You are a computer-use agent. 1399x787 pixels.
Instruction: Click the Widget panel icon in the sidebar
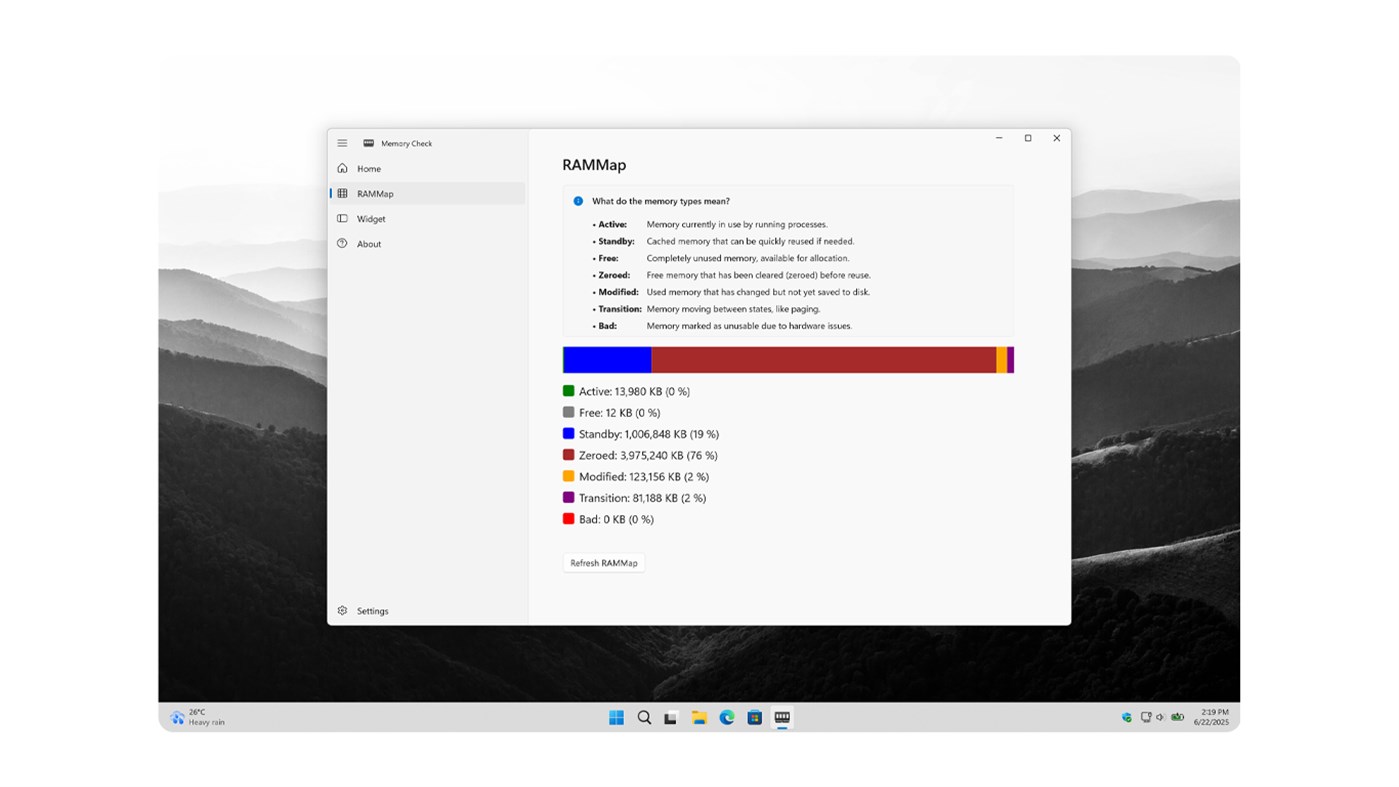pyautogui.click(x=341, y=218)
